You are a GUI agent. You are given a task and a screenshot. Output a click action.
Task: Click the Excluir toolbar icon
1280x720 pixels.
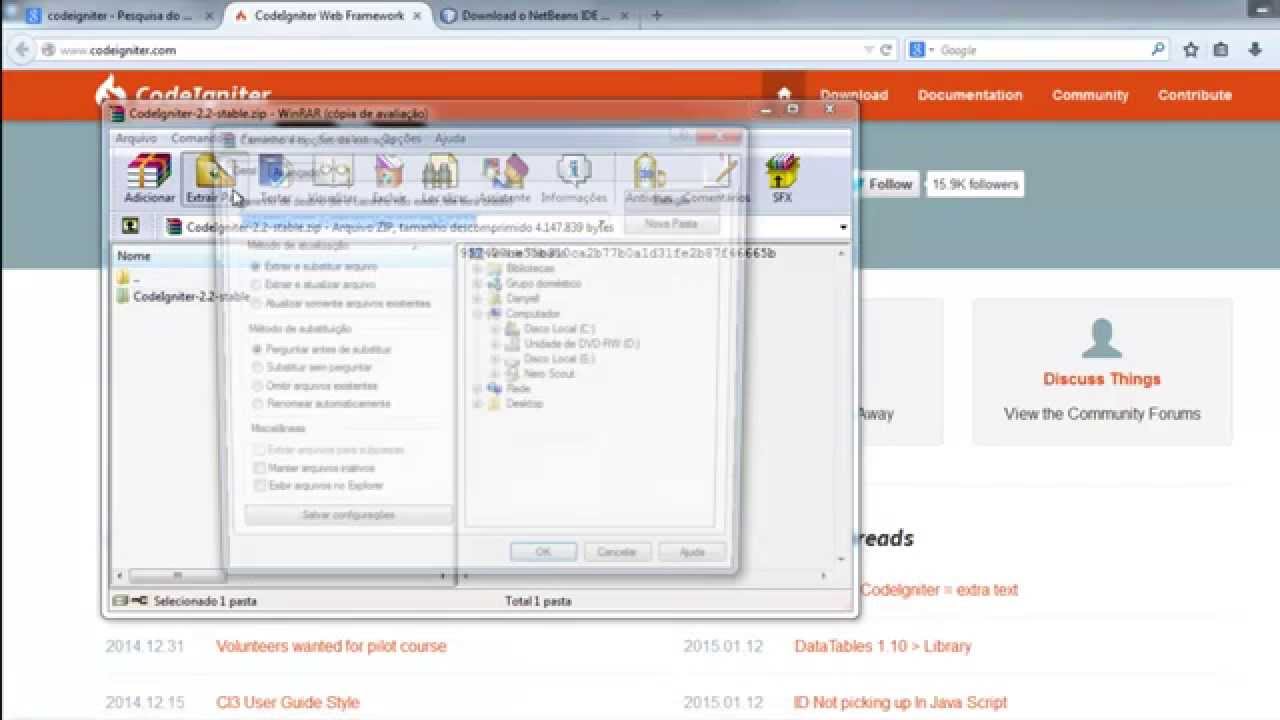click(x=388, y=173)
